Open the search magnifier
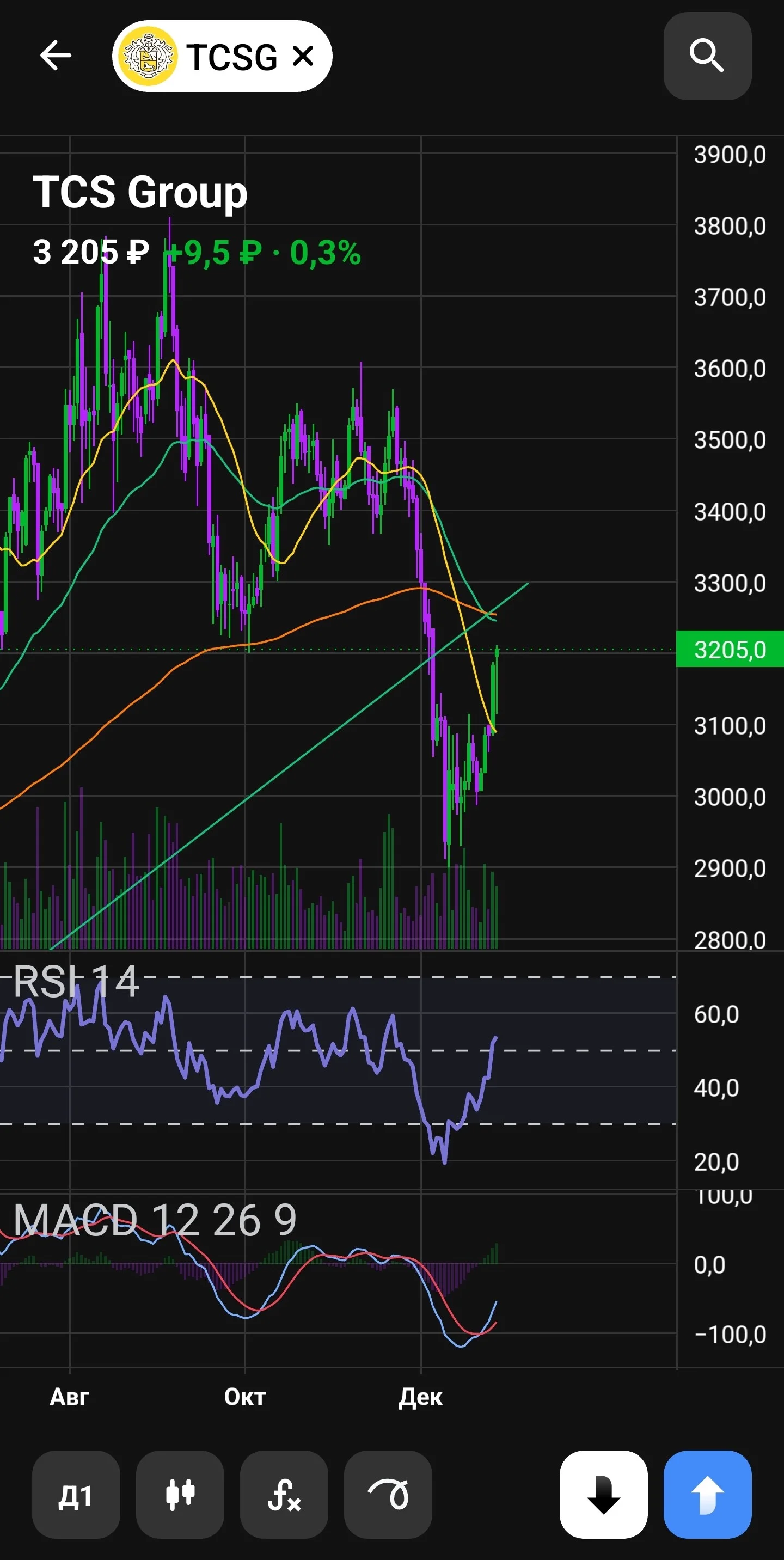Image resolution: width=784 pixels, height=1560 pixels. [707, 56]
